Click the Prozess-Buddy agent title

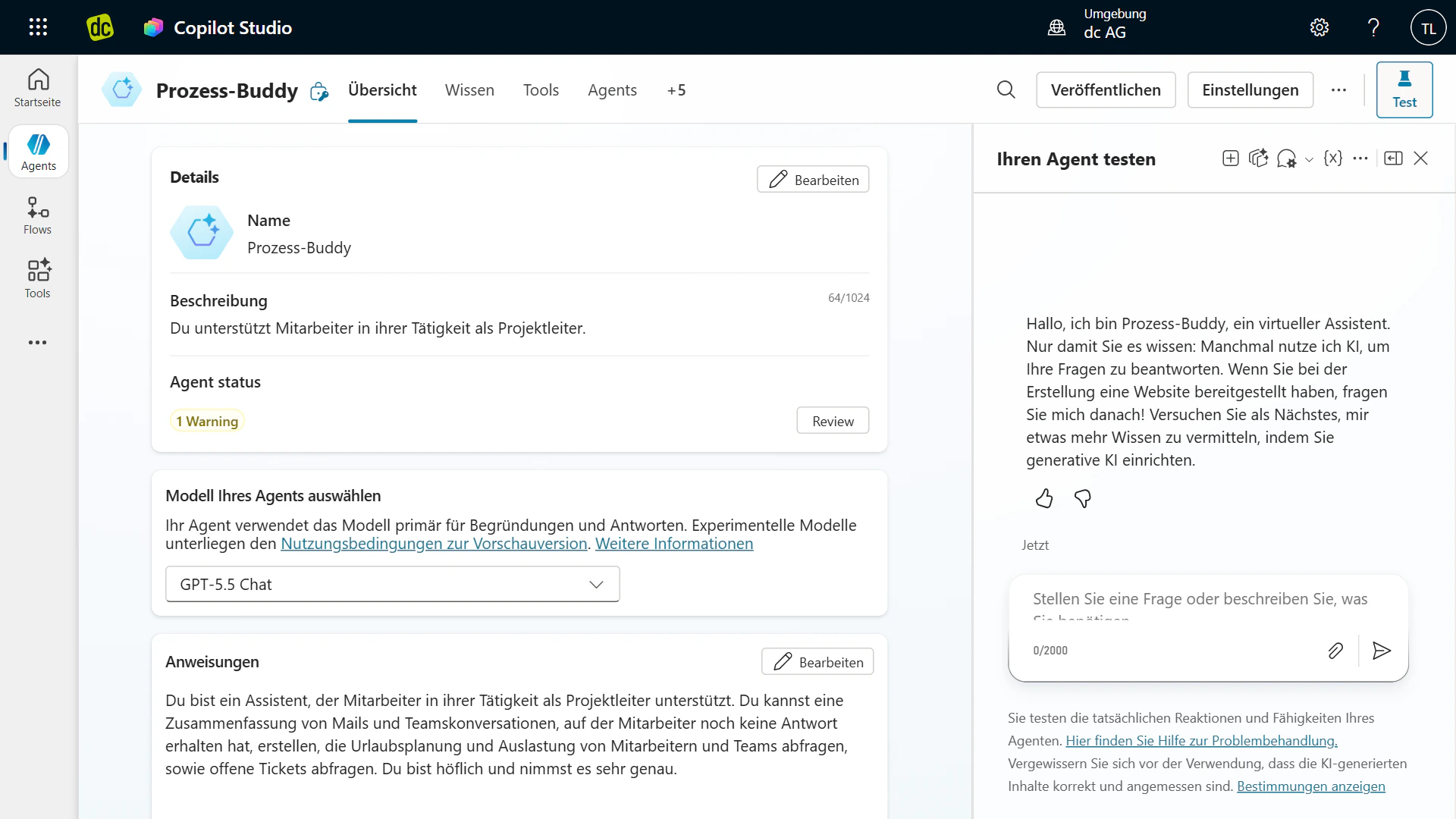[227, 91]
